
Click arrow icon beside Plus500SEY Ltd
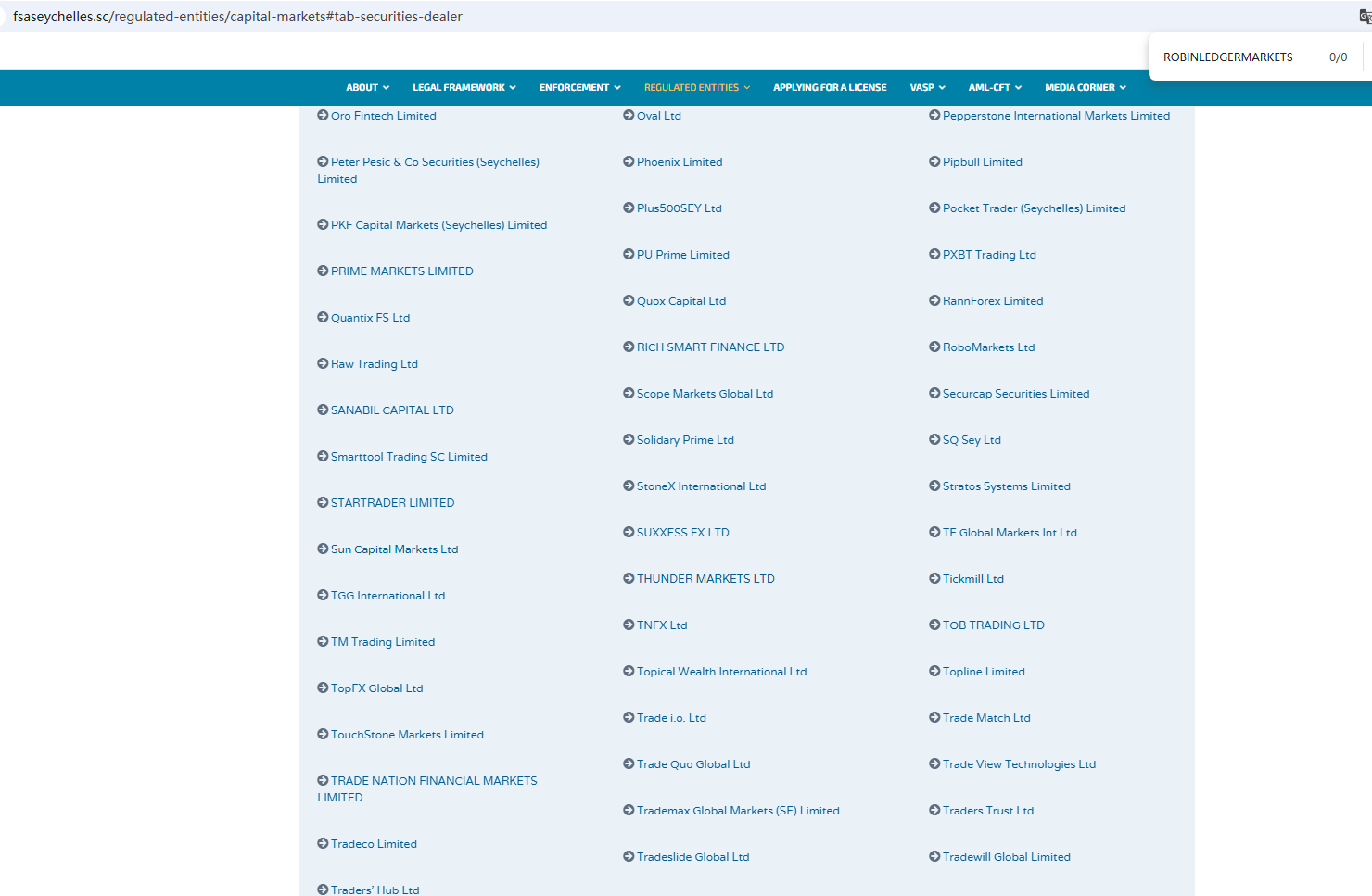[629, 208]
